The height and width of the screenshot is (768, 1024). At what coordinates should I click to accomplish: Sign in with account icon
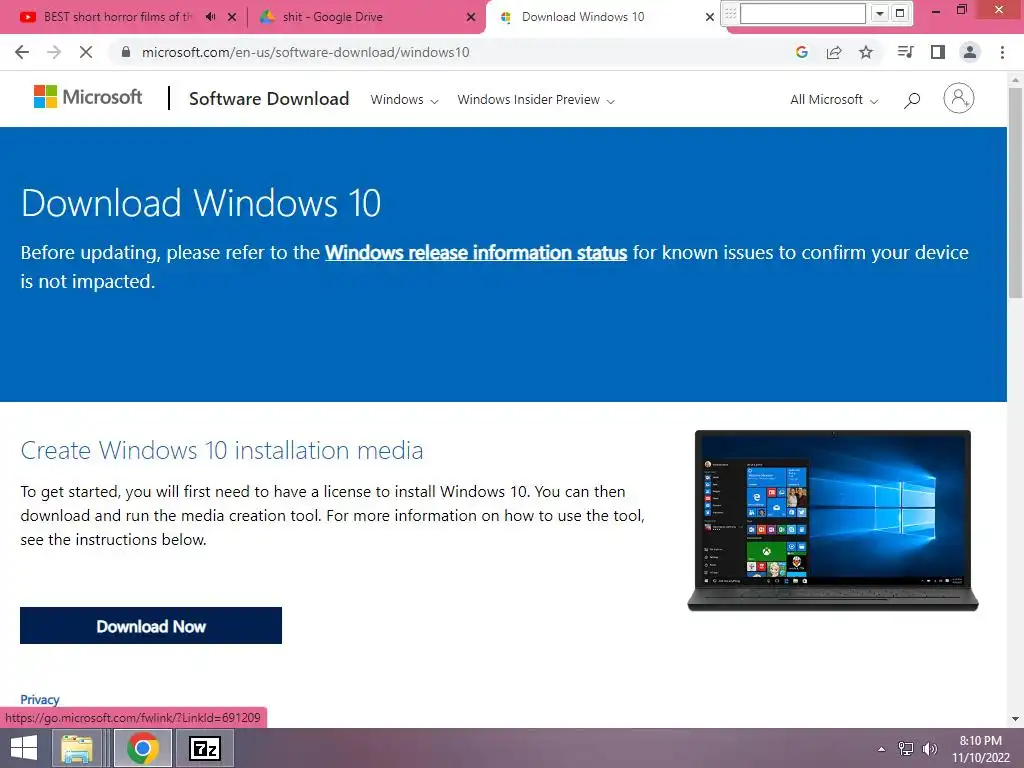[959, 99]
